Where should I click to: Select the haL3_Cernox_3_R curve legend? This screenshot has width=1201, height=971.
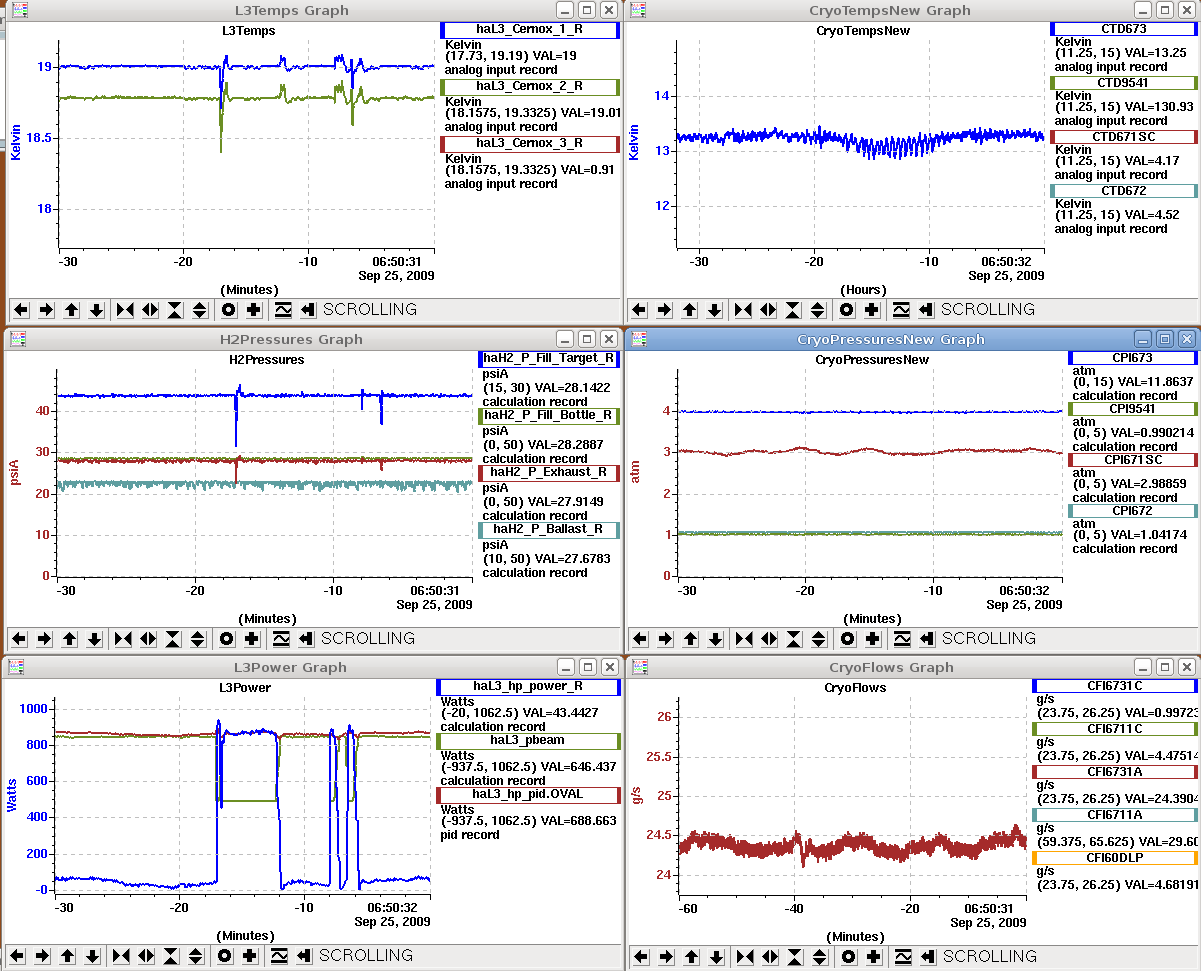[530, 143]
